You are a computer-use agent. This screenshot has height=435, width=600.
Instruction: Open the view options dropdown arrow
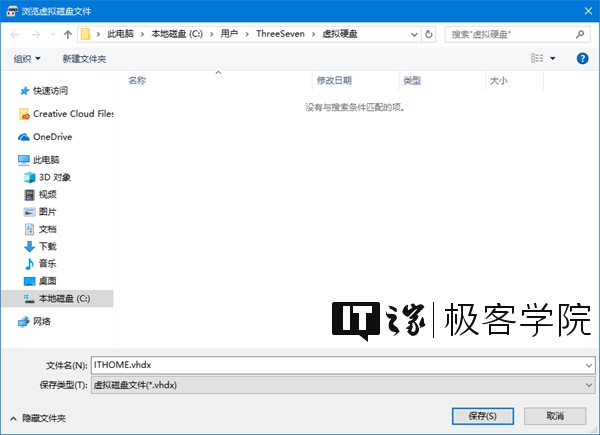[x=553, y=59]
